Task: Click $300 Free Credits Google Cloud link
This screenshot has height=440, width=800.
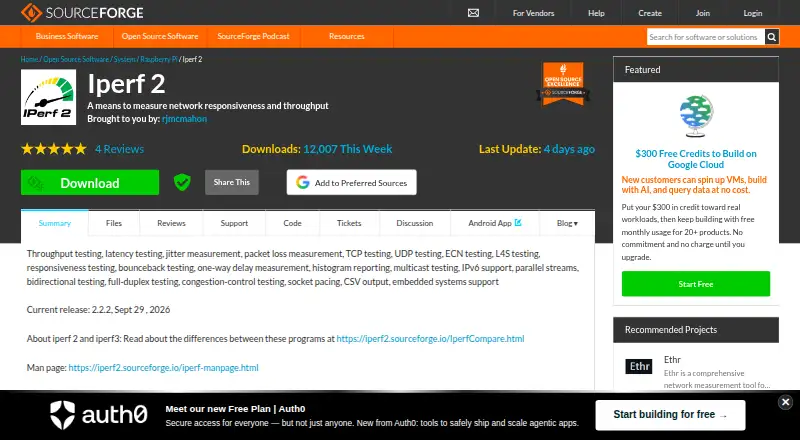Action: tap(696, 159)
